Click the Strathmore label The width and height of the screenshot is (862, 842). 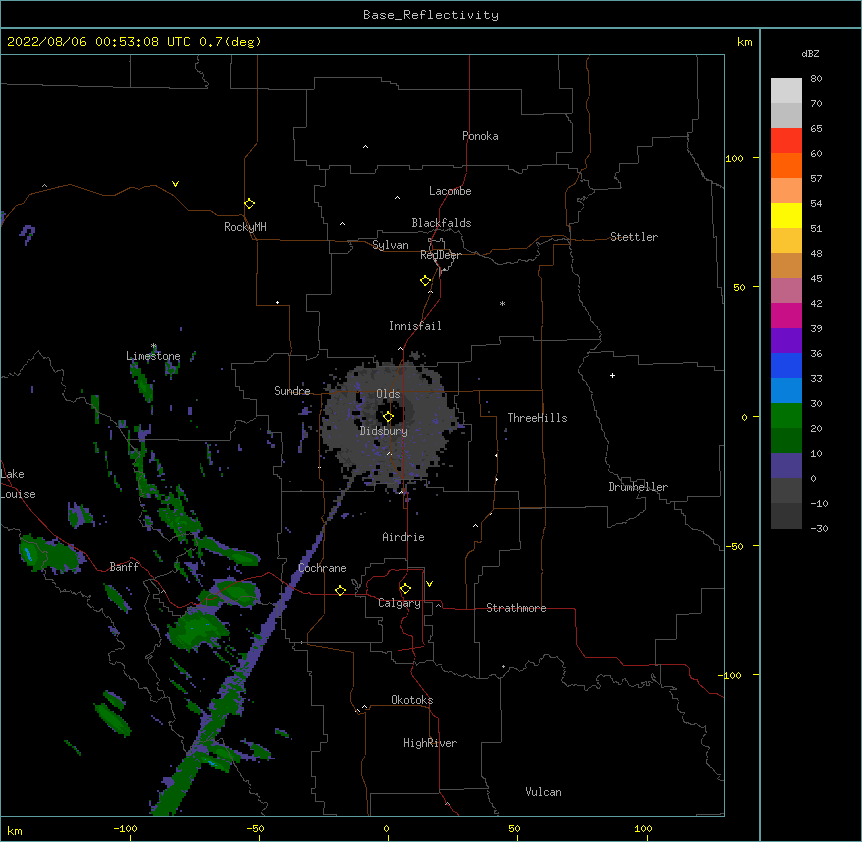coord(516,608)
